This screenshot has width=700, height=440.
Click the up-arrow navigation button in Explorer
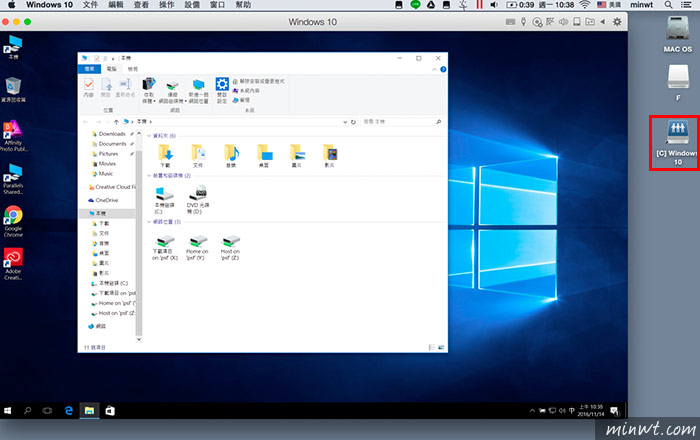click(116, 122)
